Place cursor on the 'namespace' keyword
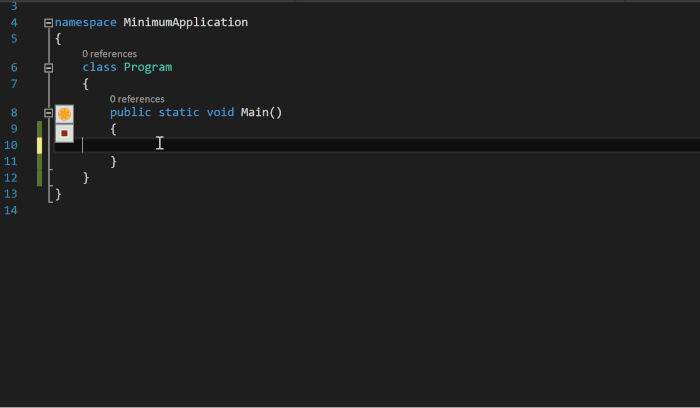Viewport: 700px width, 408px height. tap(86, 22)
